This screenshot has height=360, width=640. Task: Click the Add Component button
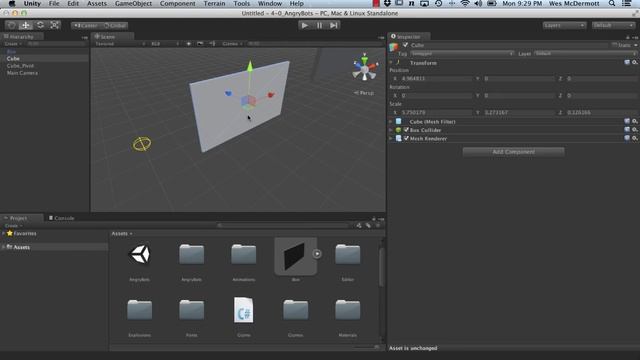click(x=513, y=152)
